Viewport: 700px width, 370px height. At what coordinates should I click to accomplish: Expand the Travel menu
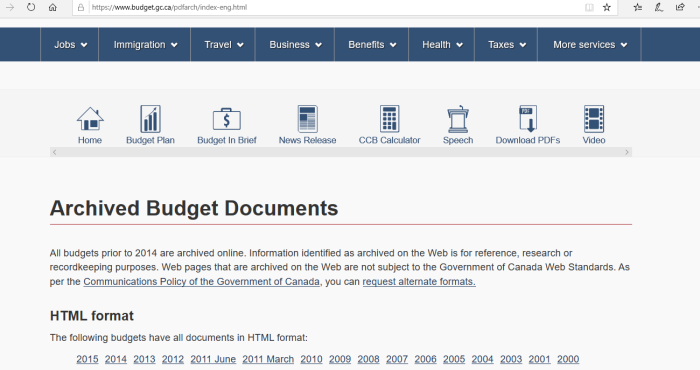pos(223,45)
